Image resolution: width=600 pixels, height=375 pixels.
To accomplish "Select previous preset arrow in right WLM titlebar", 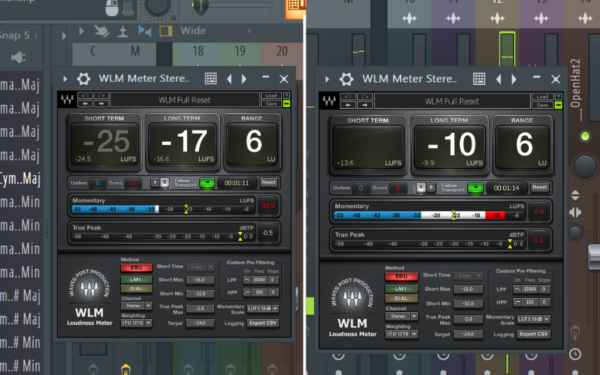I will 499,79.
